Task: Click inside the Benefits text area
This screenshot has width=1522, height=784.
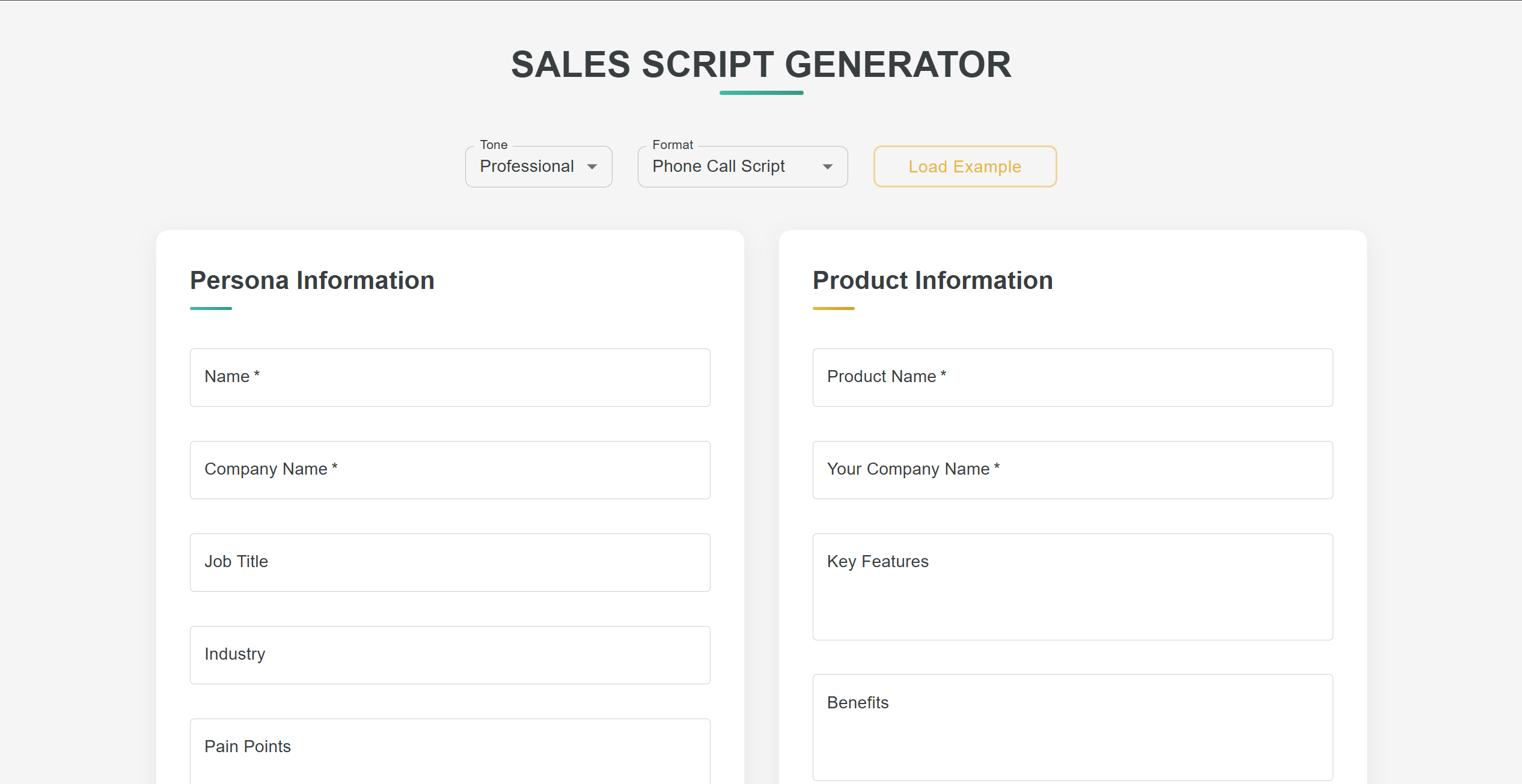Action: [x=1072, y=727]
